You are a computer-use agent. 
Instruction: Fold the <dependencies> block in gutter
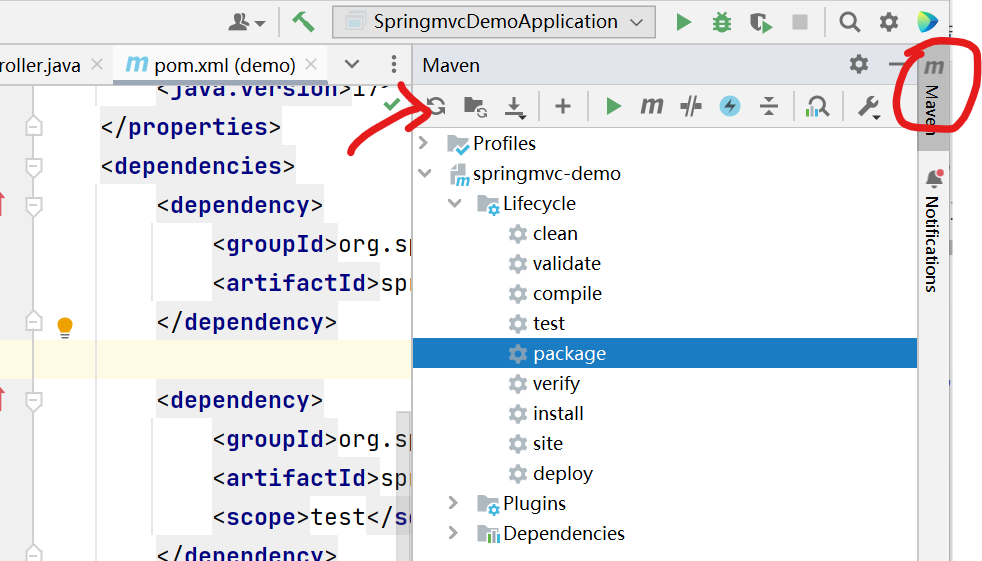[34, 167]
